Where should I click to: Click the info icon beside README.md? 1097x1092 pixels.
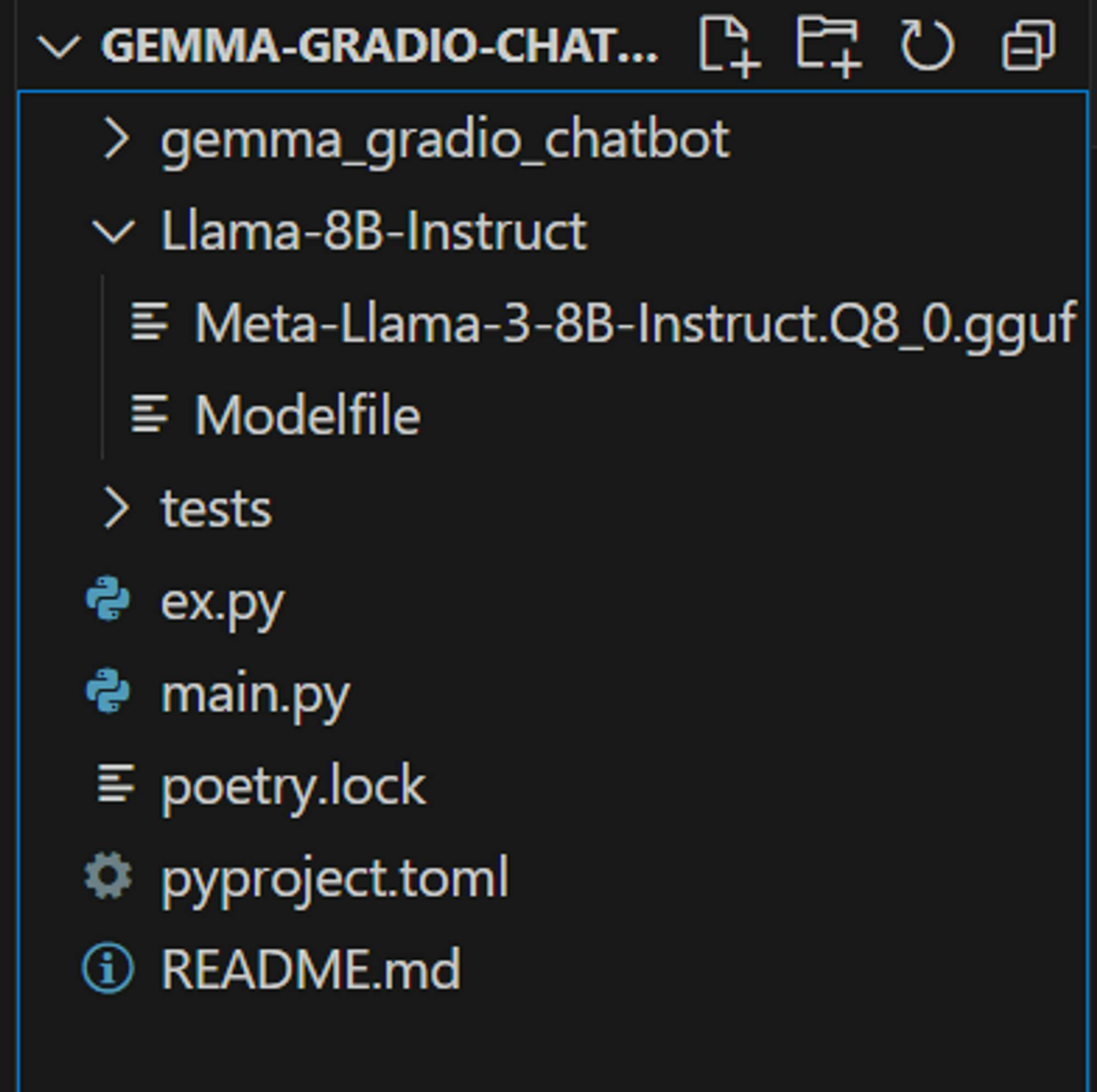coord(108,968)
